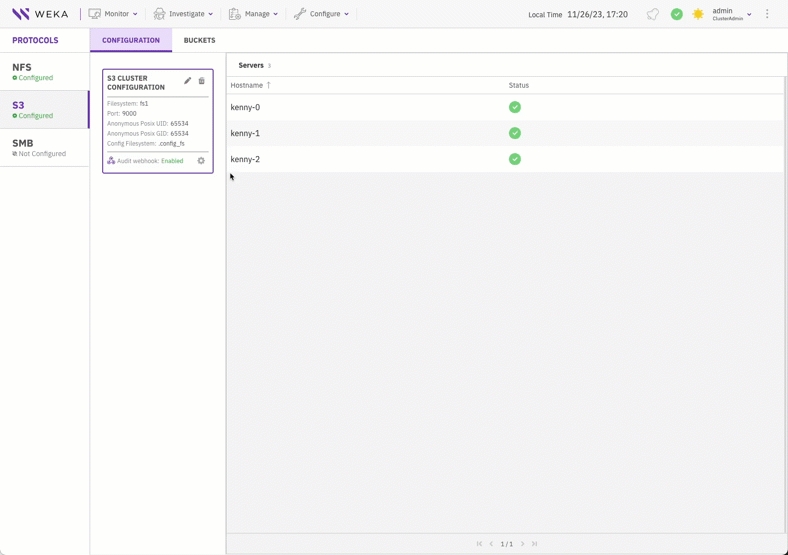Screen dimensions: 788x555
Task: Sort servers by Hostname column header
Action: 247,85
